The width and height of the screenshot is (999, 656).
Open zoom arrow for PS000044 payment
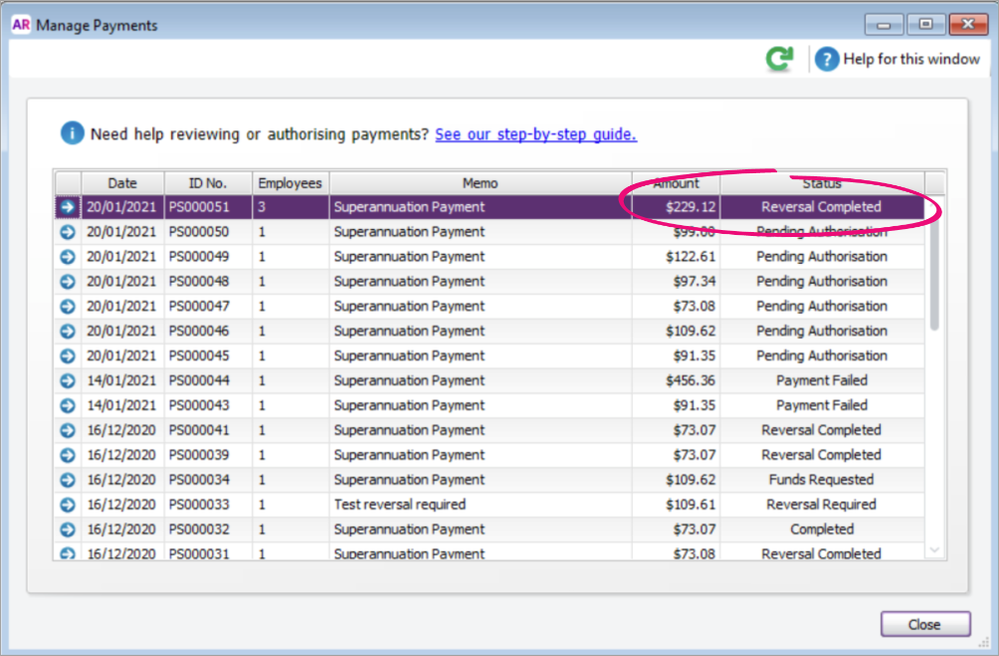pyautogui.click(x=67, y=381)
